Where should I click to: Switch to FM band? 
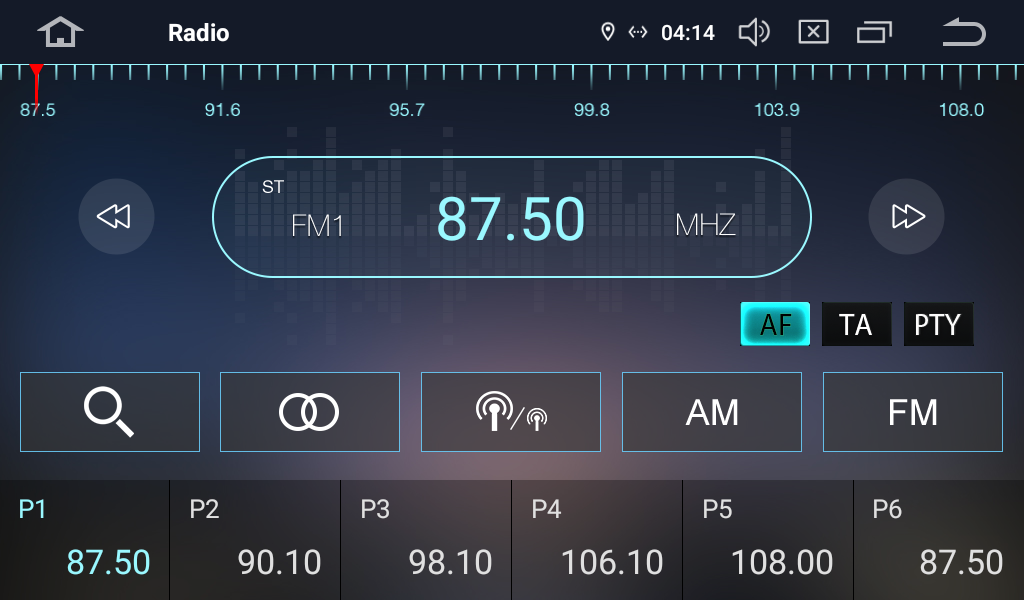point(913,412)
